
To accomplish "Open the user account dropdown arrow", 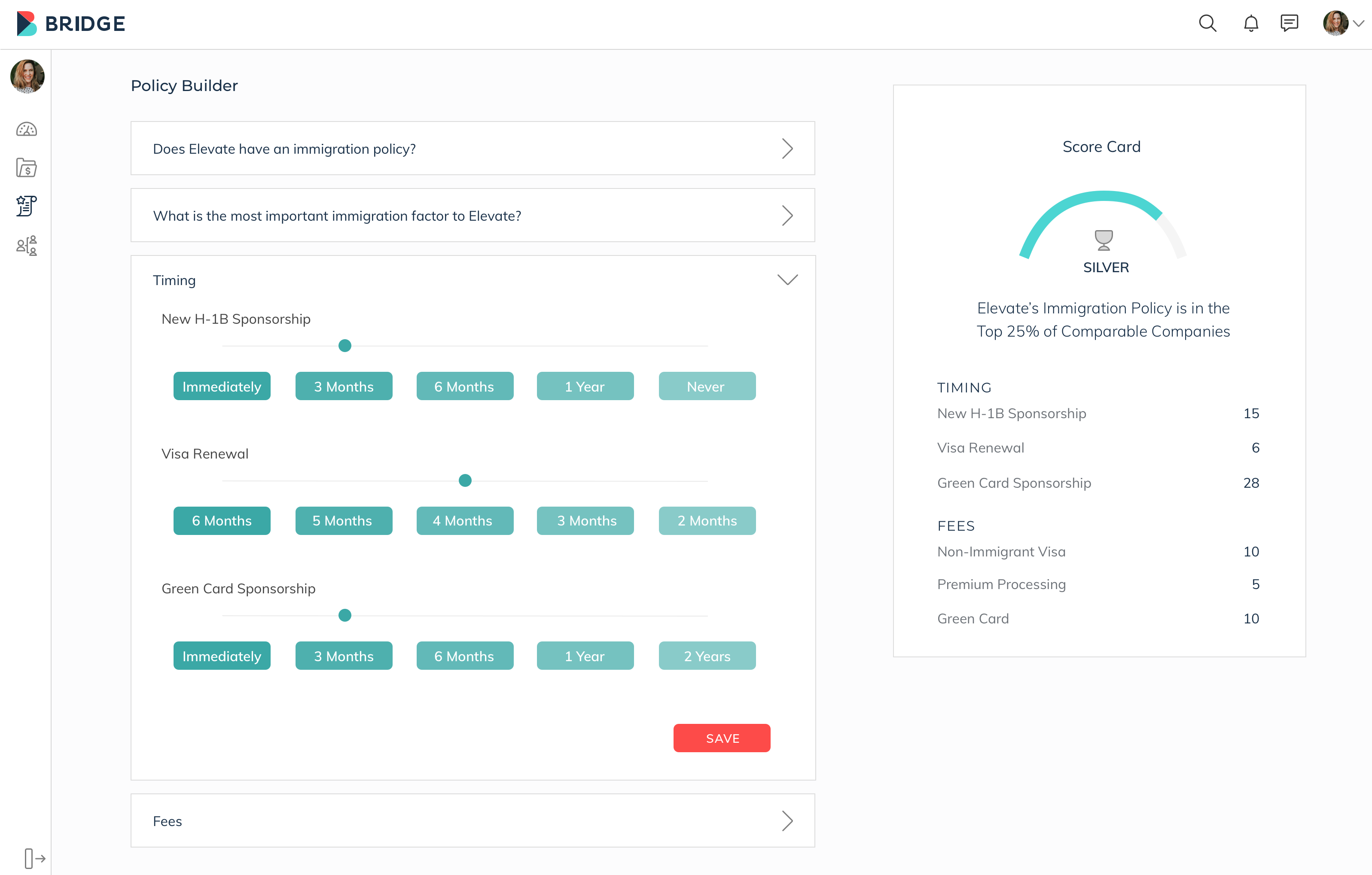I will pyautogui.click(x=1359, y=24).
